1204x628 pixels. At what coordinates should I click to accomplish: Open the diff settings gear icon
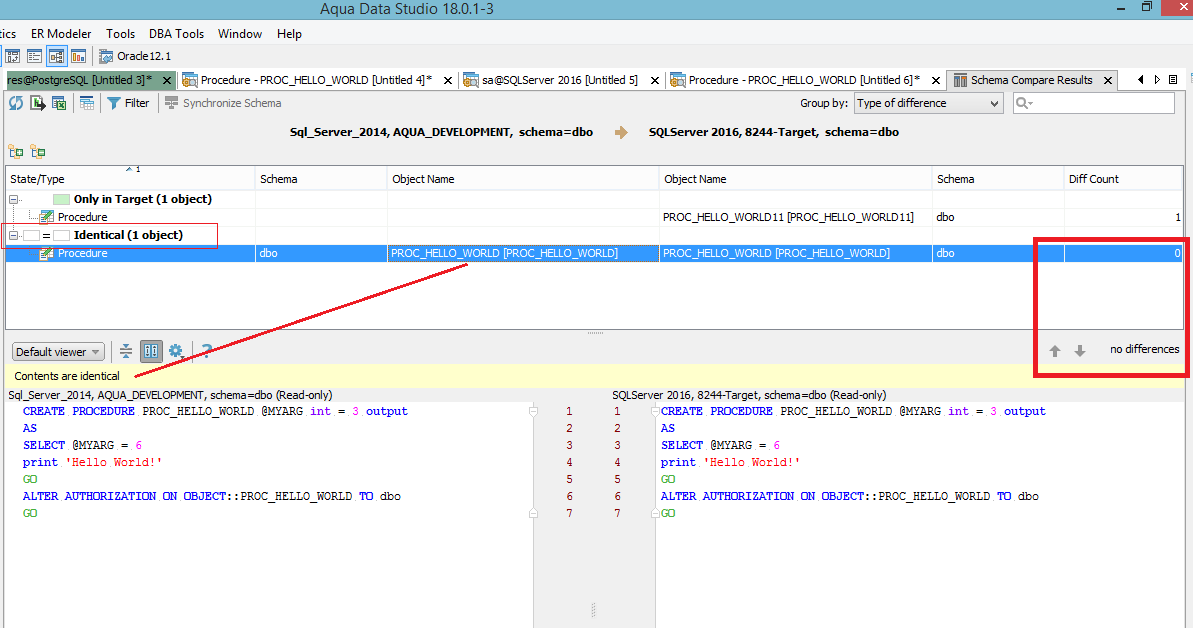(x=176, y=351)
